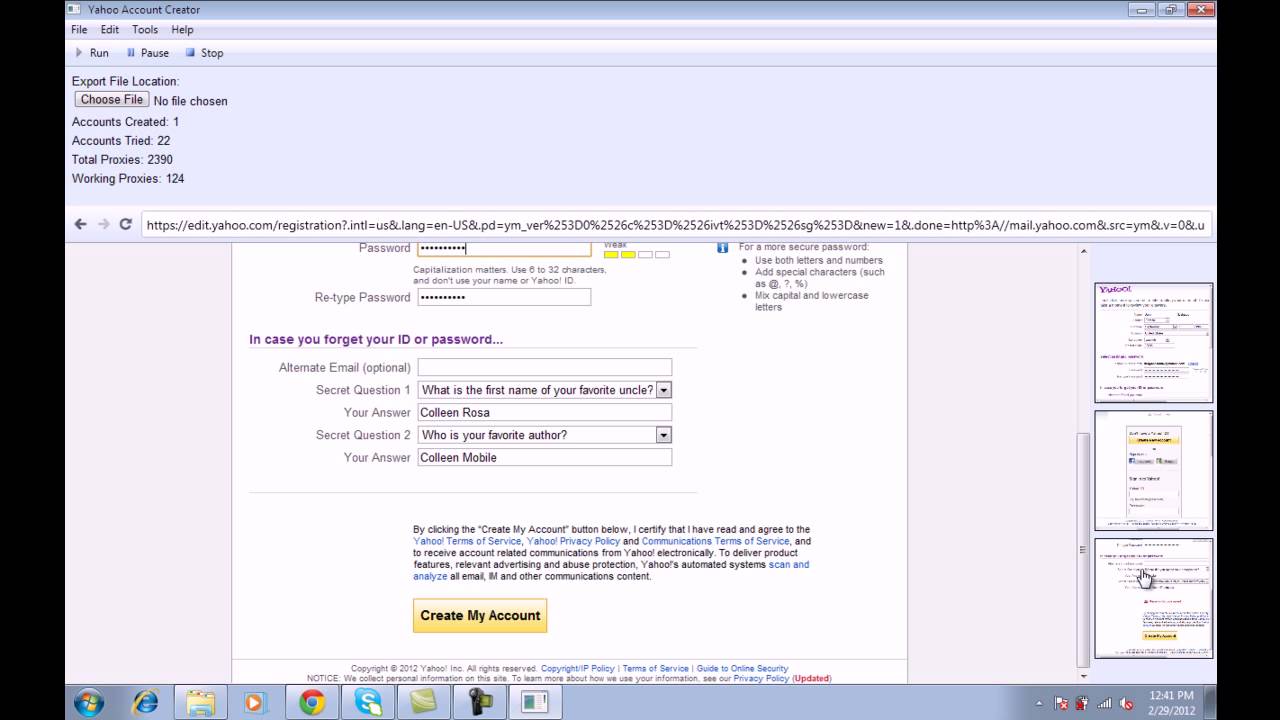The width and height of the screenshot is (1280, 720).
Task: Open the camcorder recorder taskbar icon
Action: coord(478,703)
